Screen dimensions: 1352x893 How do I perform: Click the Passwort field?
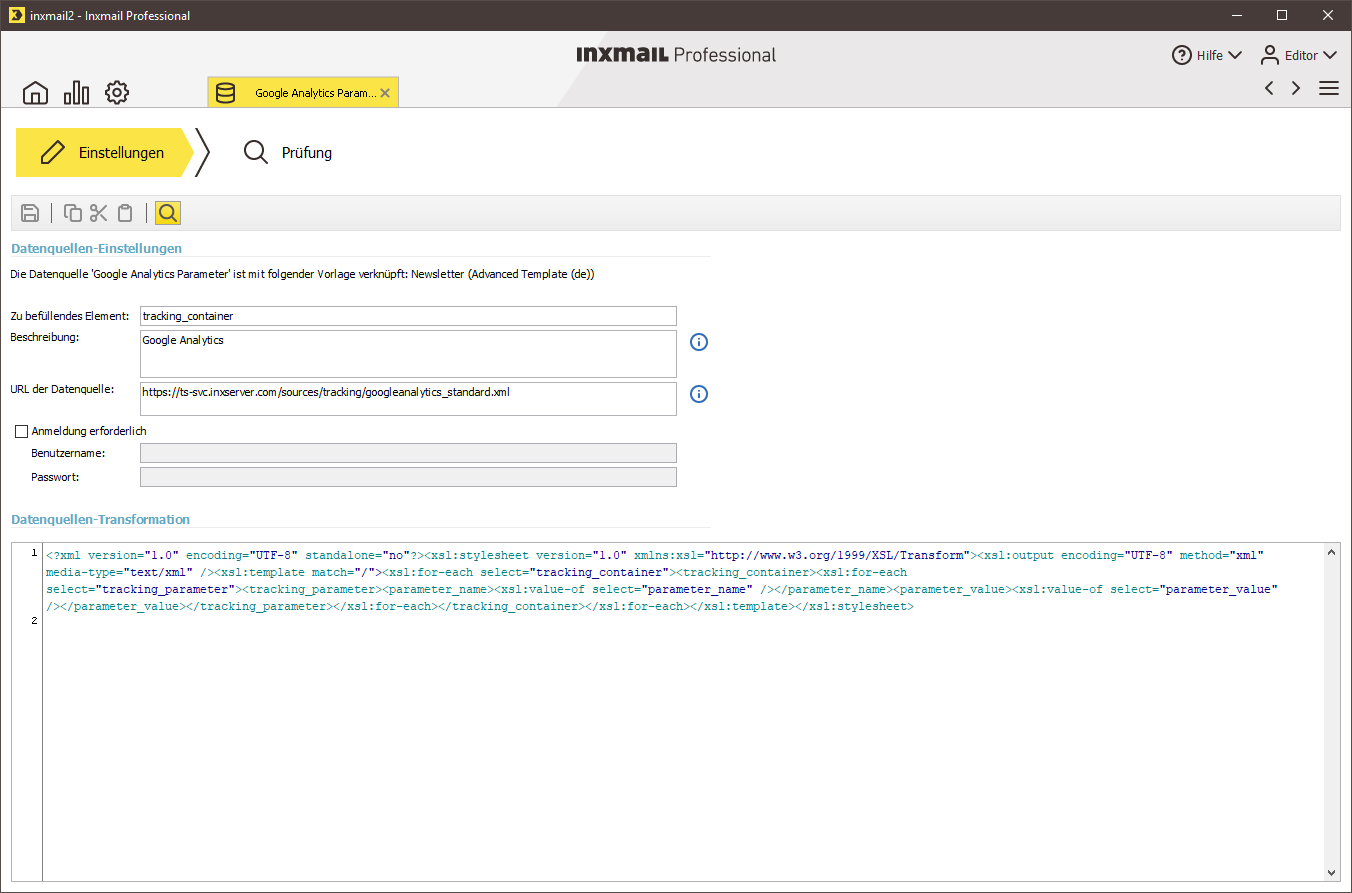coord(408,477)
